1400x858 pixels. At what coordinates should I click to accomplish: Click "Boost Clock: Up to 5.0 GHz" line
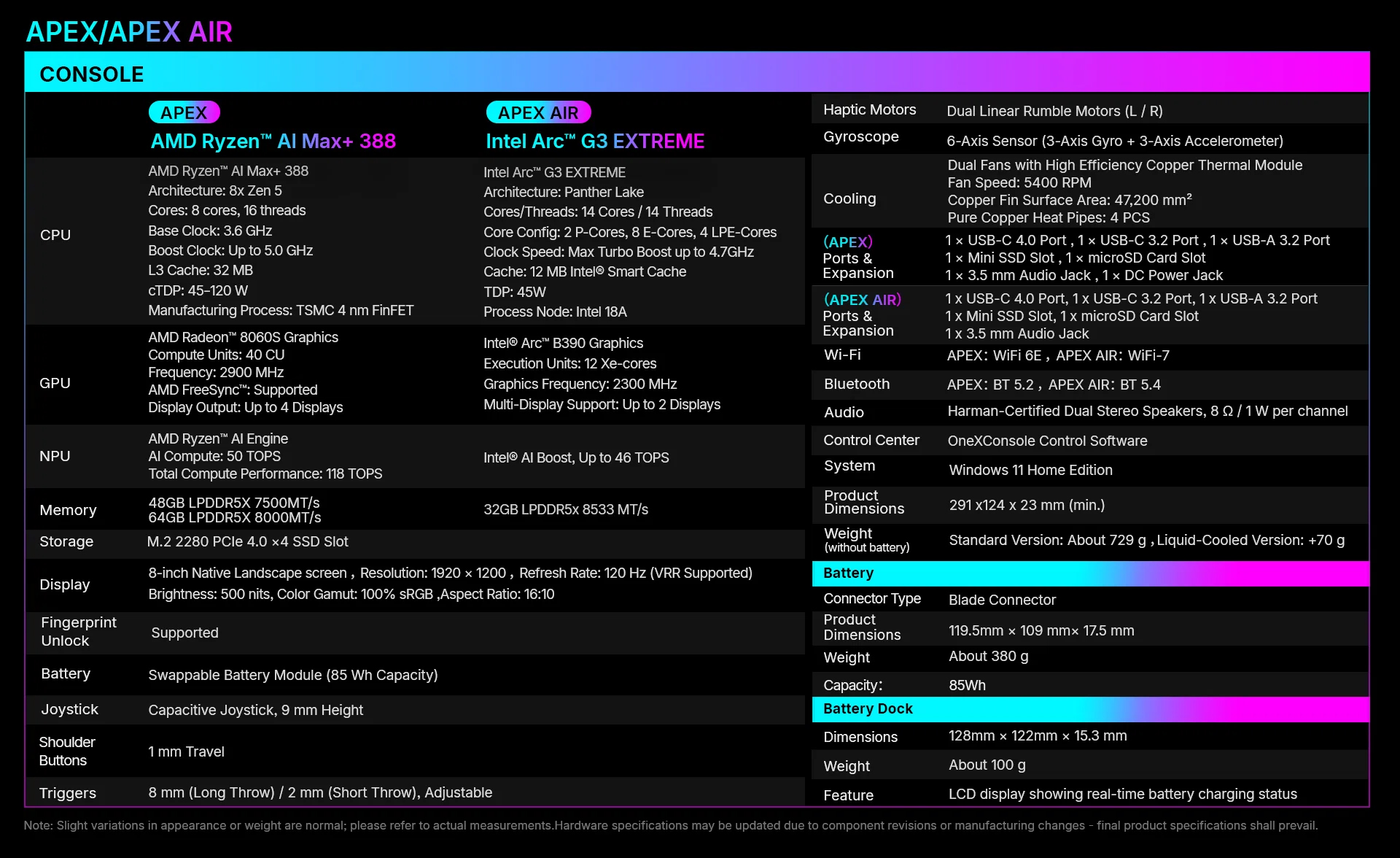pos(230,250)
